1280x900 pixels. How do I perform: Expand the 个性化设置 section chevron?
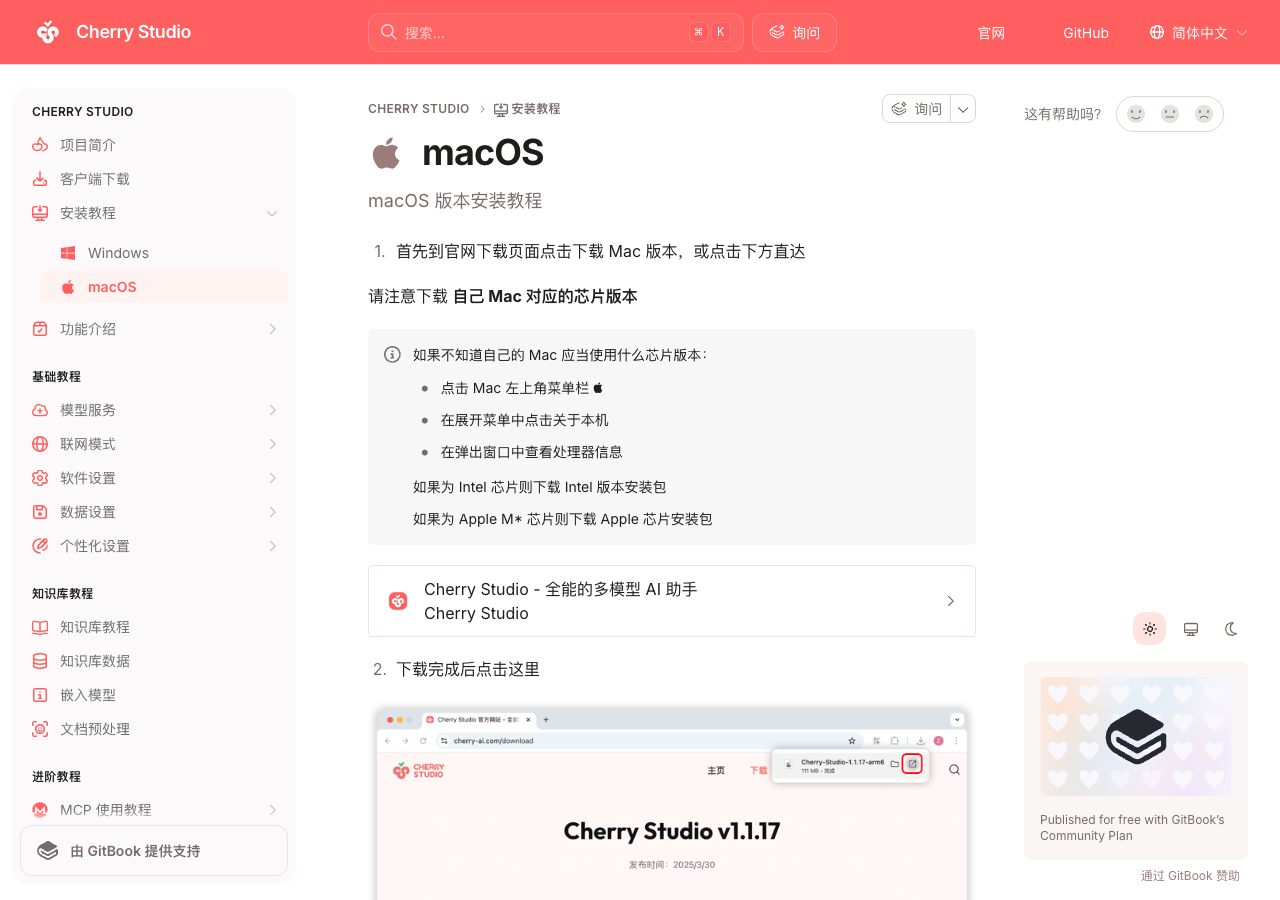click(x=272, y=546)
